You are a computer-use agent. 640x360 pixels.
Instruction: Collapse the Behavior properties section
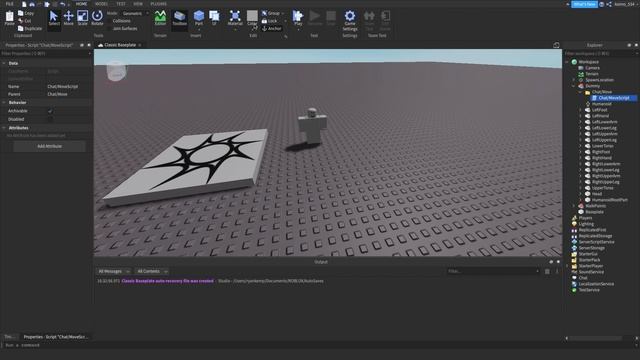4,102
